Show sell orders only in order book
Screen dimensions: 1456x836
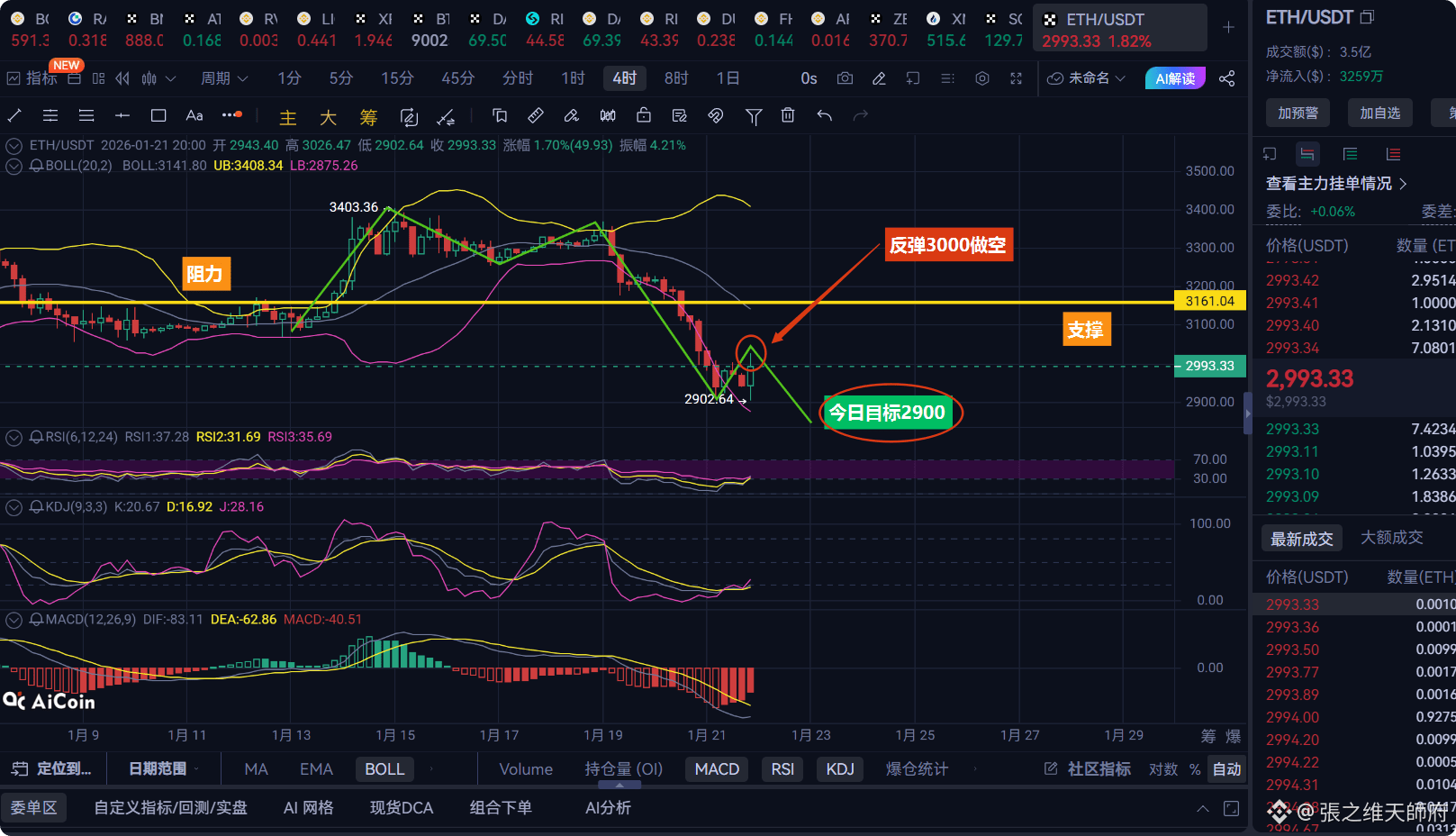point(1393,154)
